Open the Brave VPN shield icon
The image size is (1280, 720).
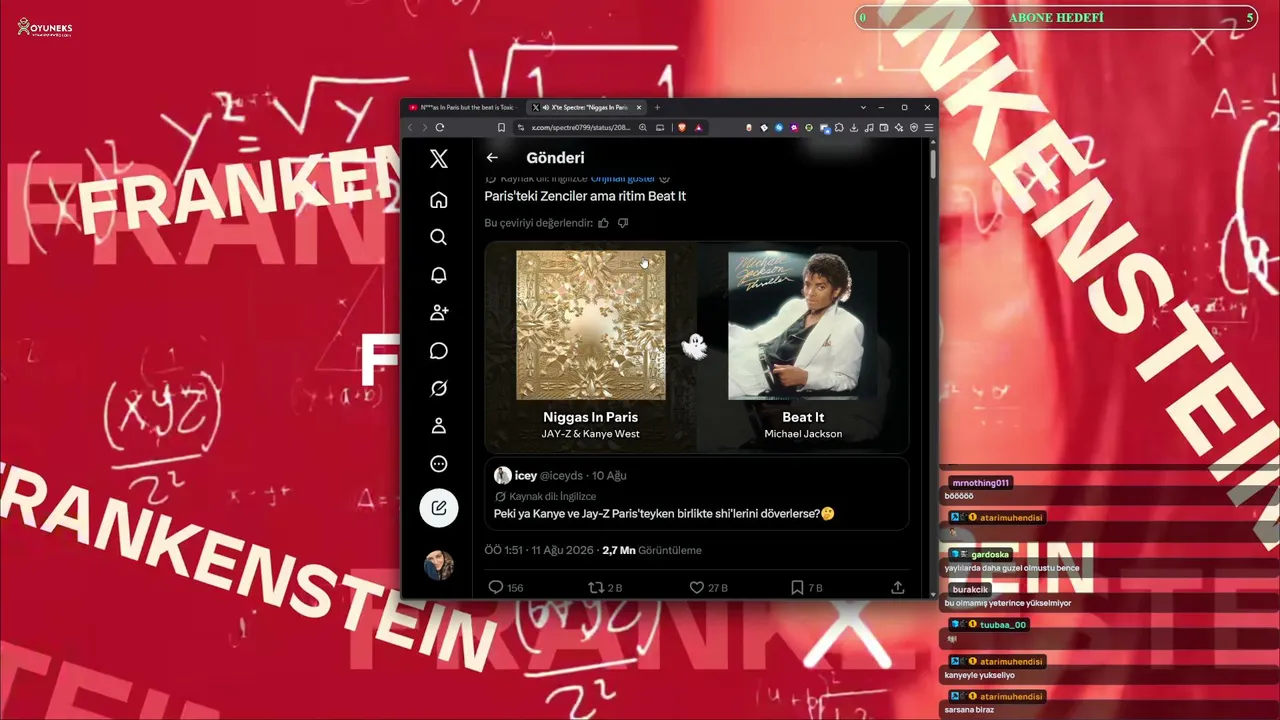point(914,127)
